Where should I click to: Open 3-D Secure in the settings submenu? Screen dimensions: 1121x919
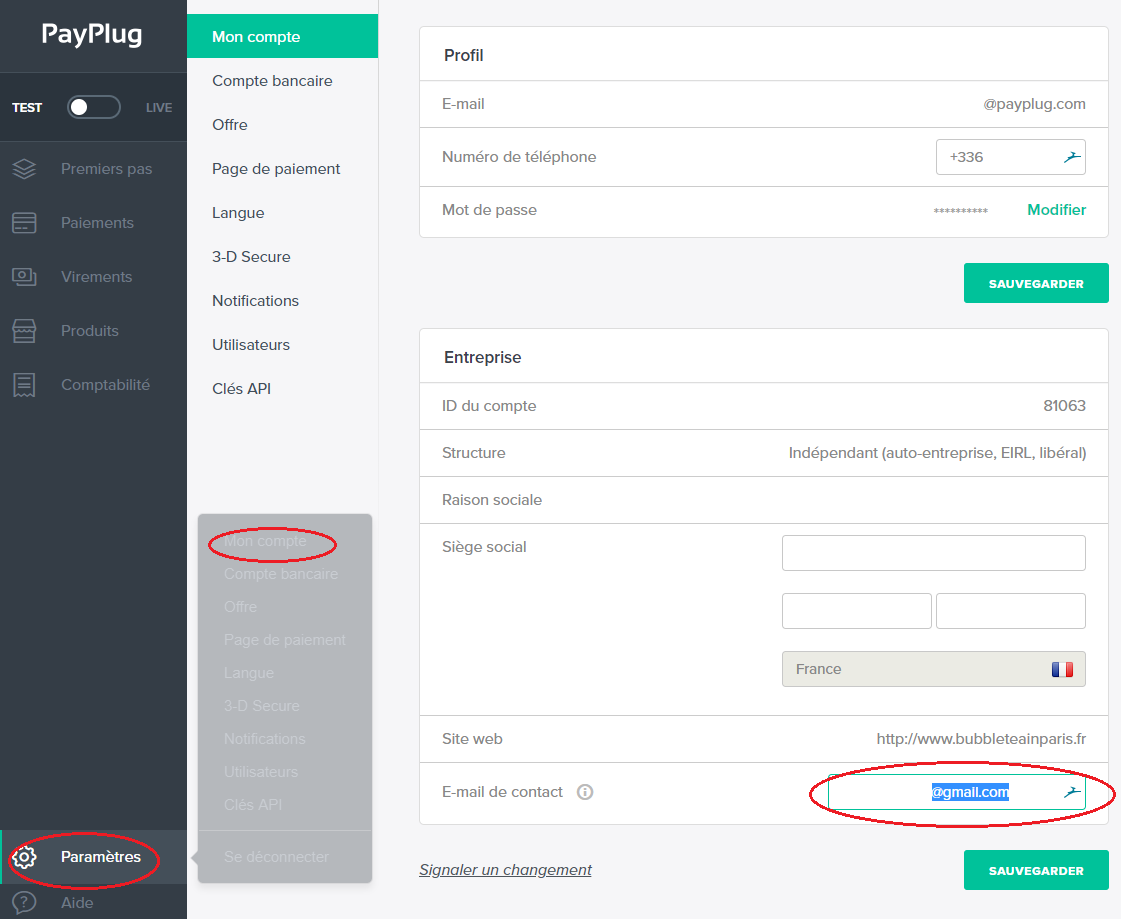[x=251, y=257]
